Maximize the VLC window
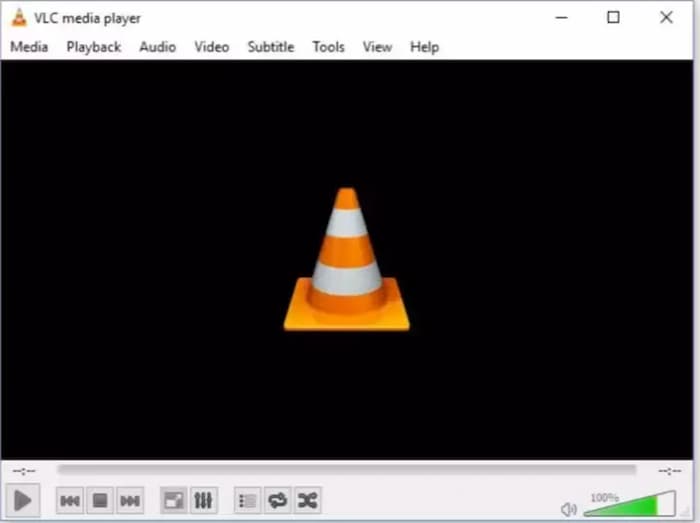This screenshot has height=523, width=700. point(613,17)
